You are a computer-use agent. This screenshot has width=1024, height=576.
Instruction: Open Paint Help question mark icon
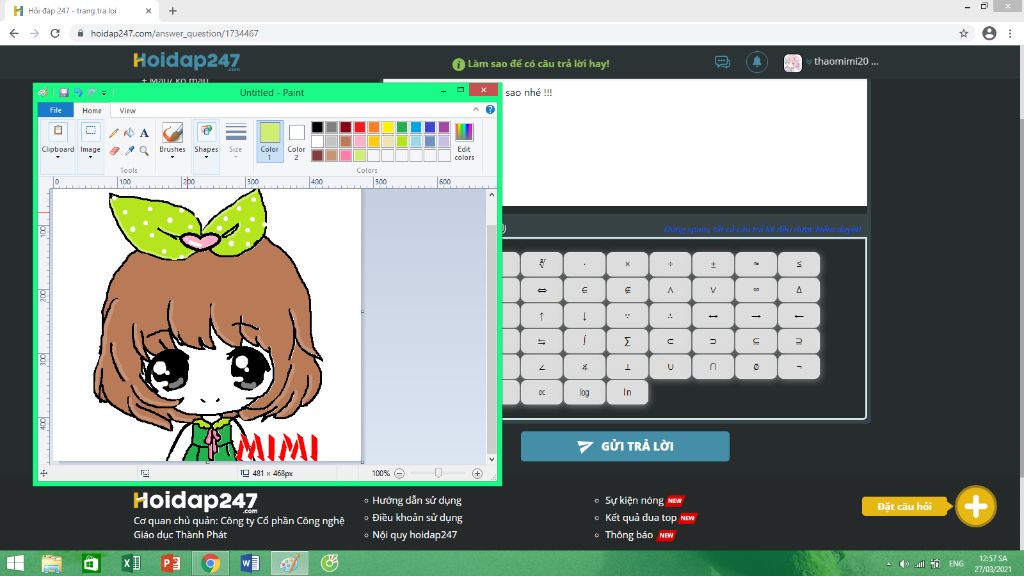click(490, 110)
